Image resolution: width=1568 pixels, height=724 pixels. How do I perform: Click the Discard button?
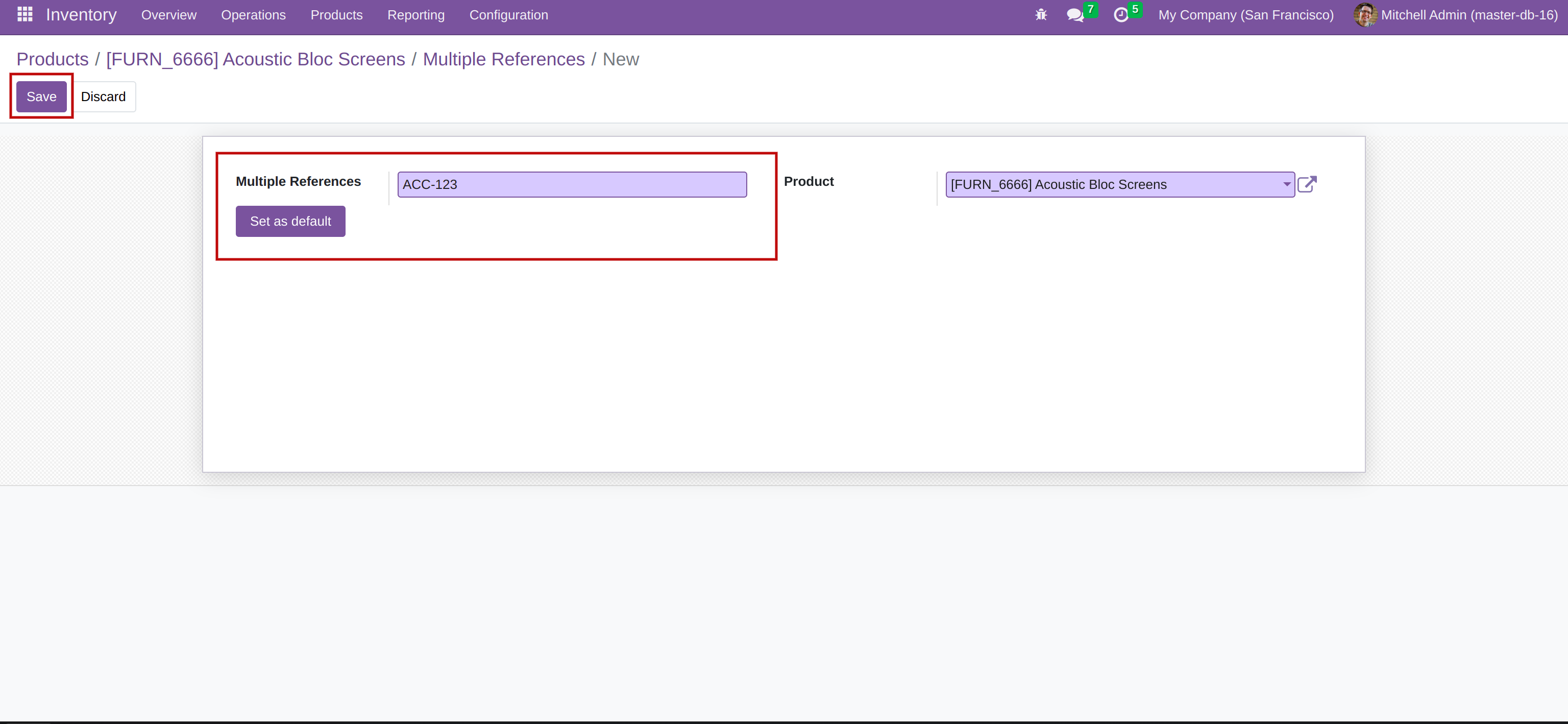[103, 97]
